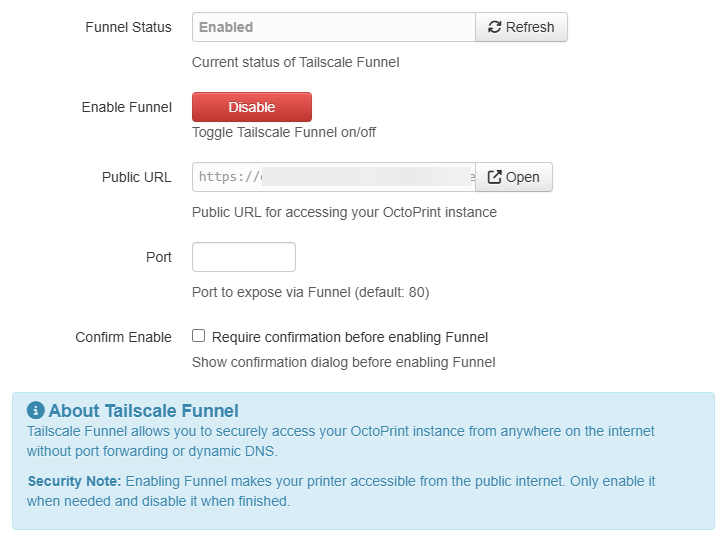
Task: Click the Public URL label
Action: click(x=136, y=177)
